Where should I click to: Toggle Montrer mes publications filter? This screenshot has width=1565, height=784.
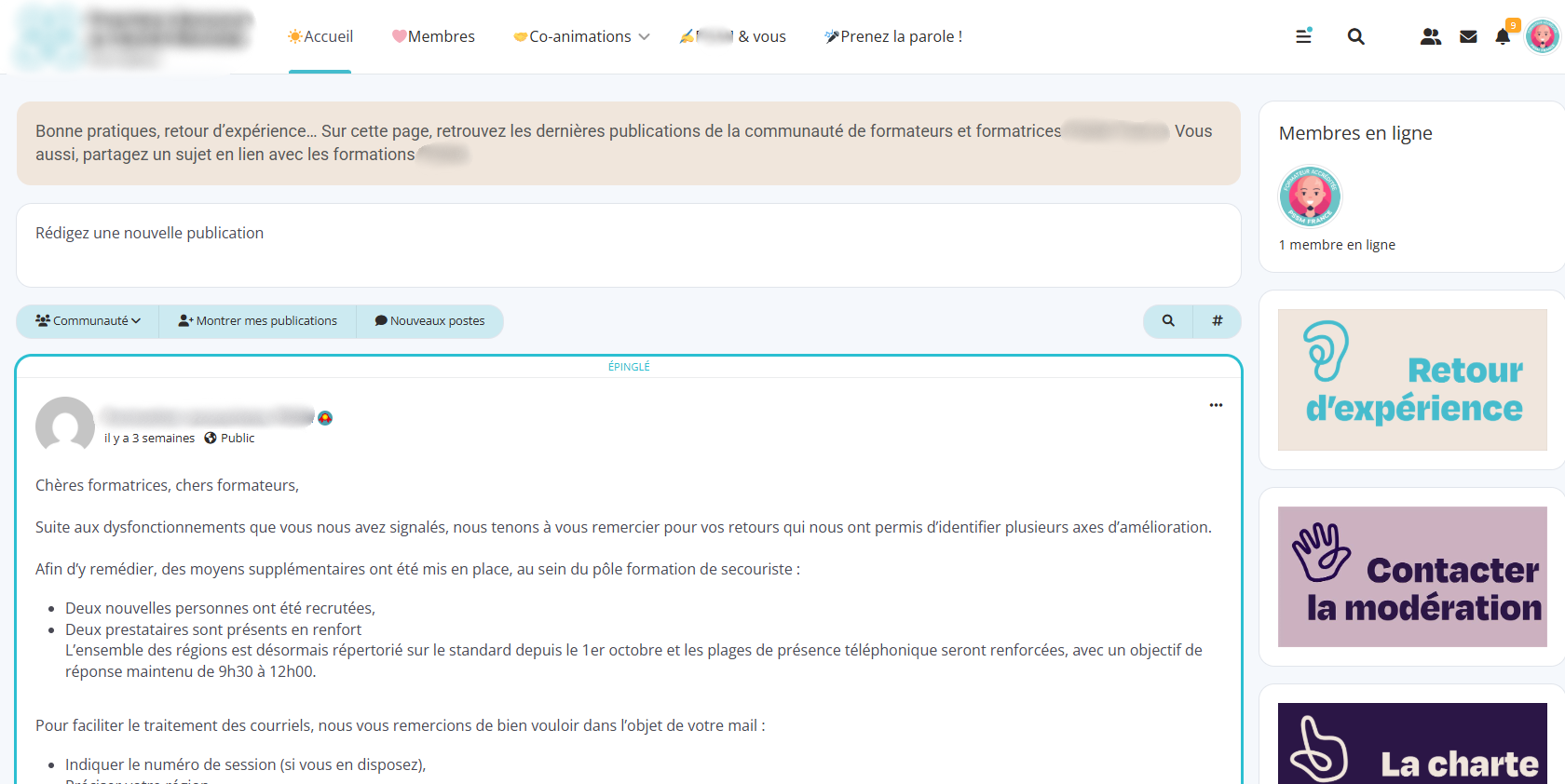coord(258,320)
